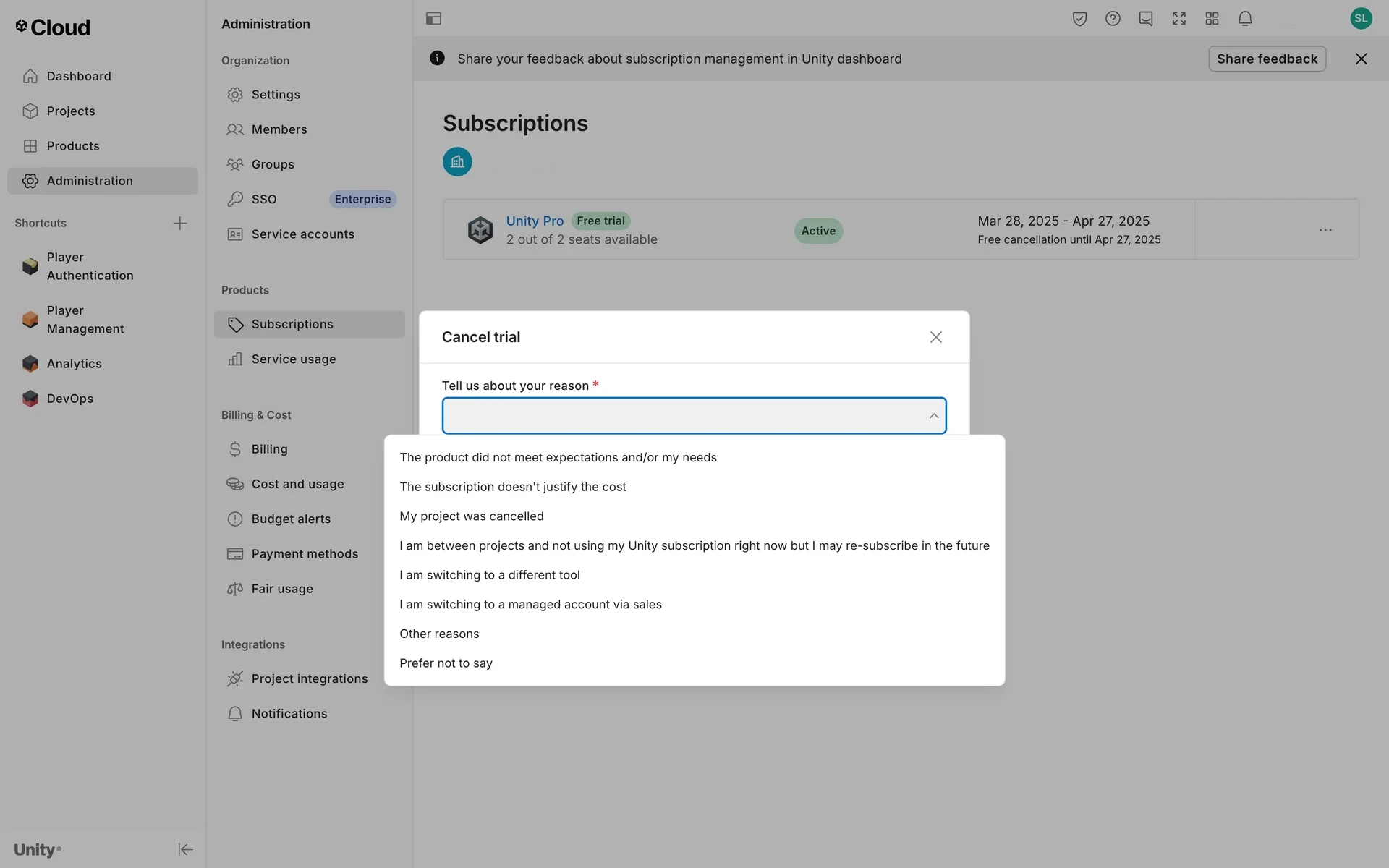
Task: Click the Unity logo at bottom left
Action: tap(38, 849)
